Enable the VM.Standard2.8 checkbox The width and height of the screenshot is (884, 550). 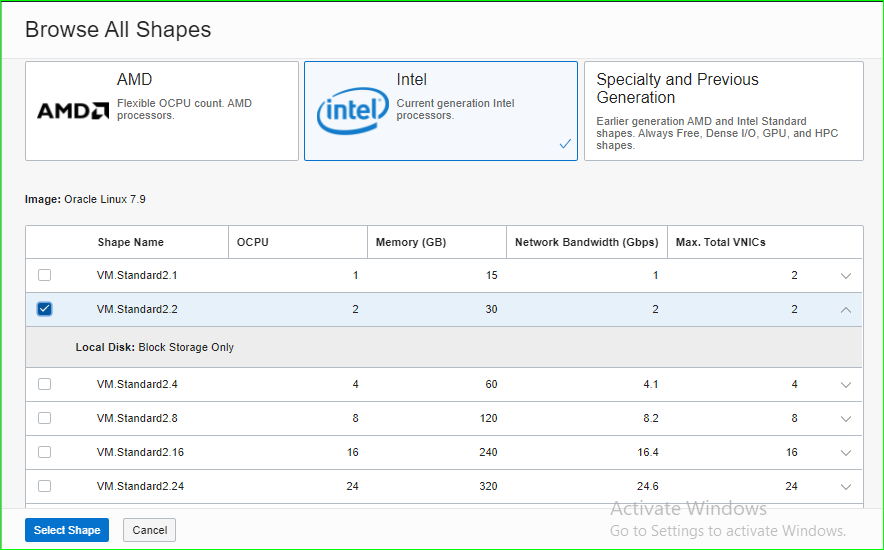44,418
